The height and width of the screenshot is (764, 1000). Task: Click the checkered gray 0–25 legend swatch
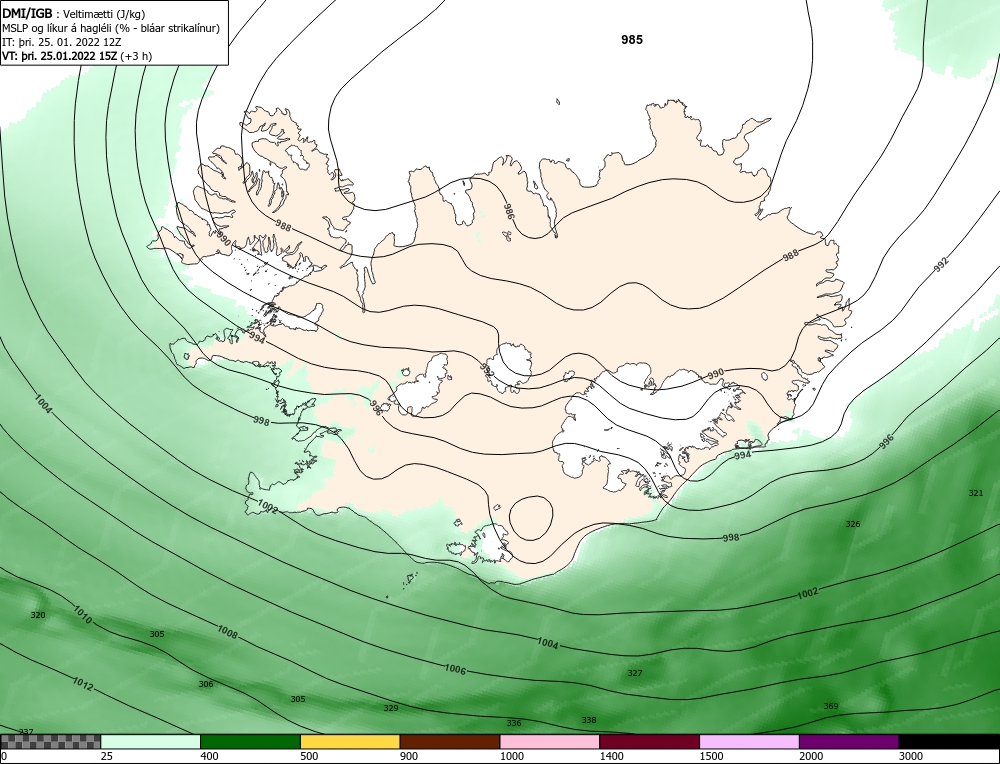(x=50, y=742)
